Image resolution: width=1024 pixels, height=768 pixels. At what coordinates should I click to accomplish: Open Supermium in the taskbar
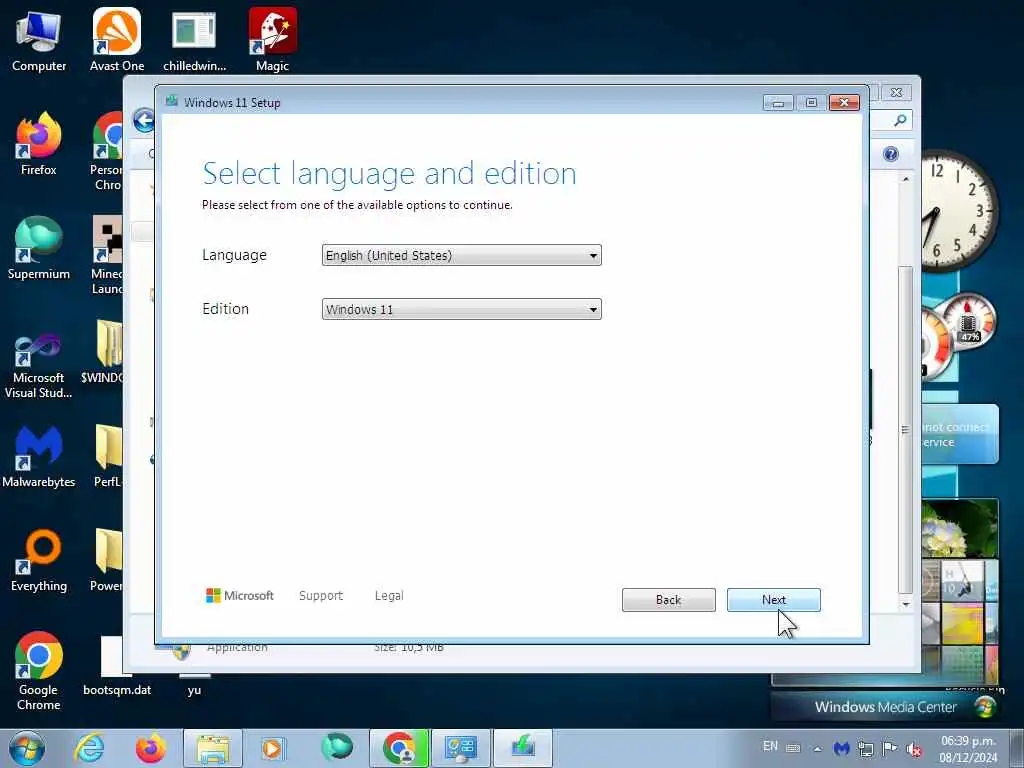click(337, 747)
